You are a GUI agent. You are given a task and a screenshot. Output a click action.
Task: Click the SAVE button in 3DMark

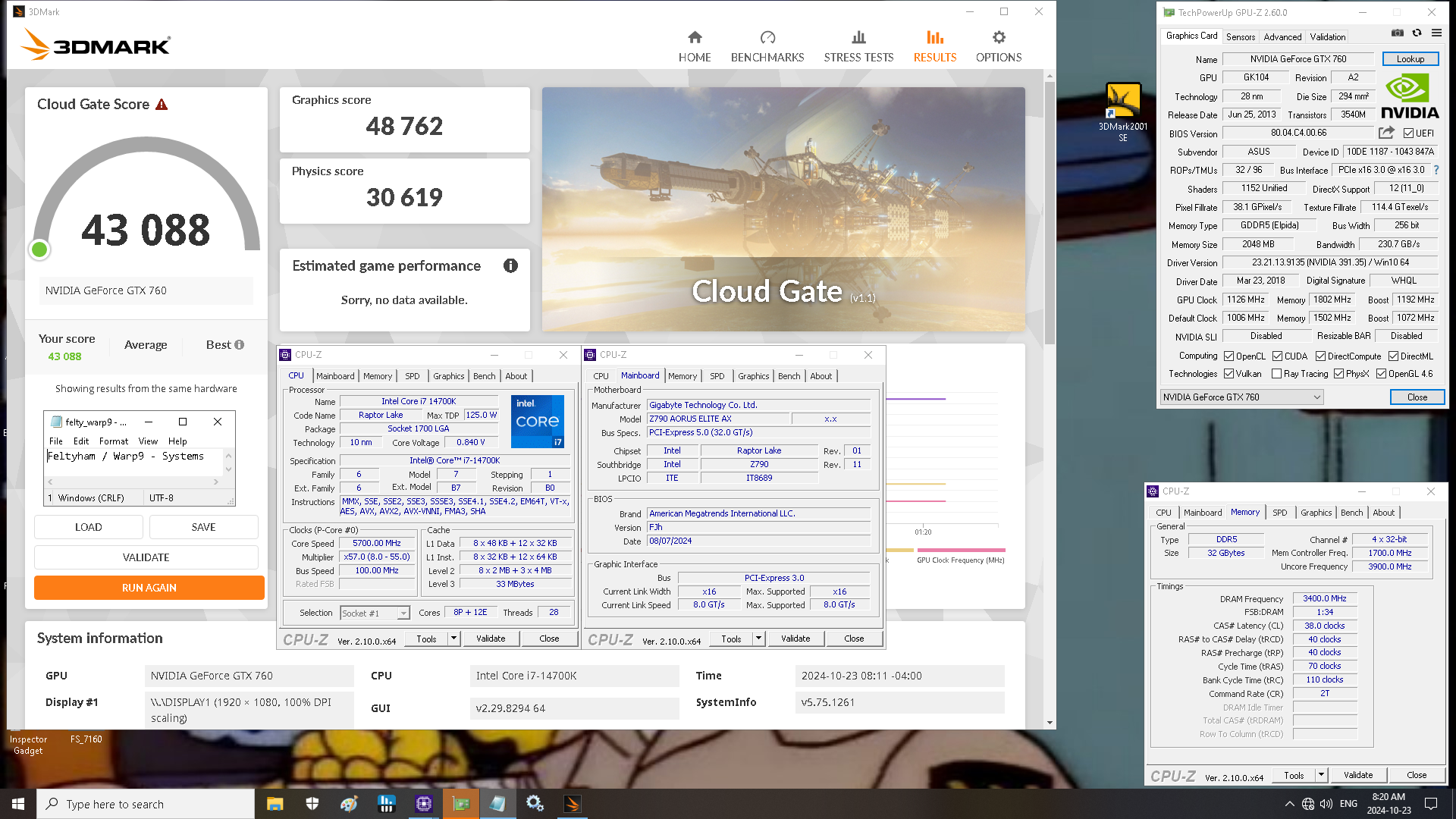[204, 527]
